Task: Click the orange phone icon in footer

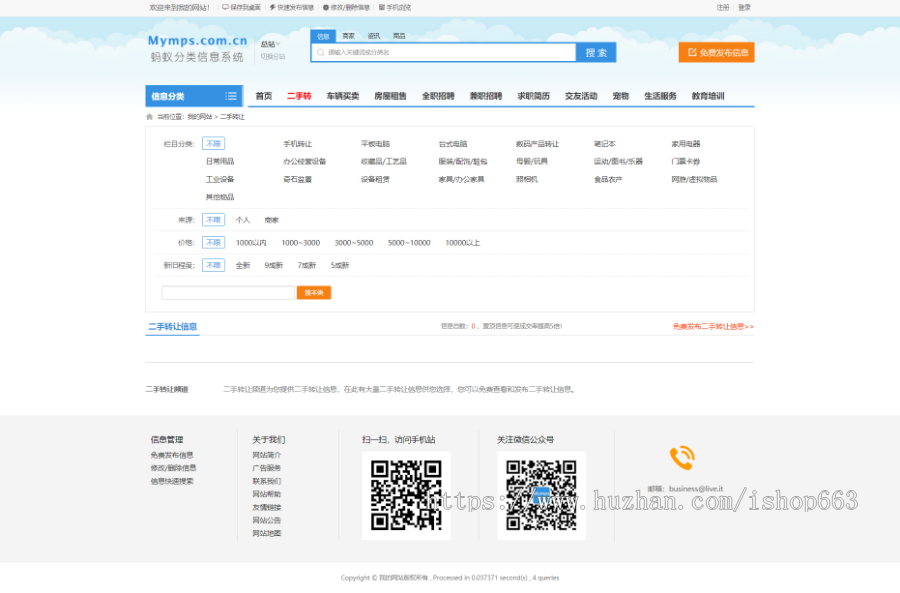Action: coord(682,458)
